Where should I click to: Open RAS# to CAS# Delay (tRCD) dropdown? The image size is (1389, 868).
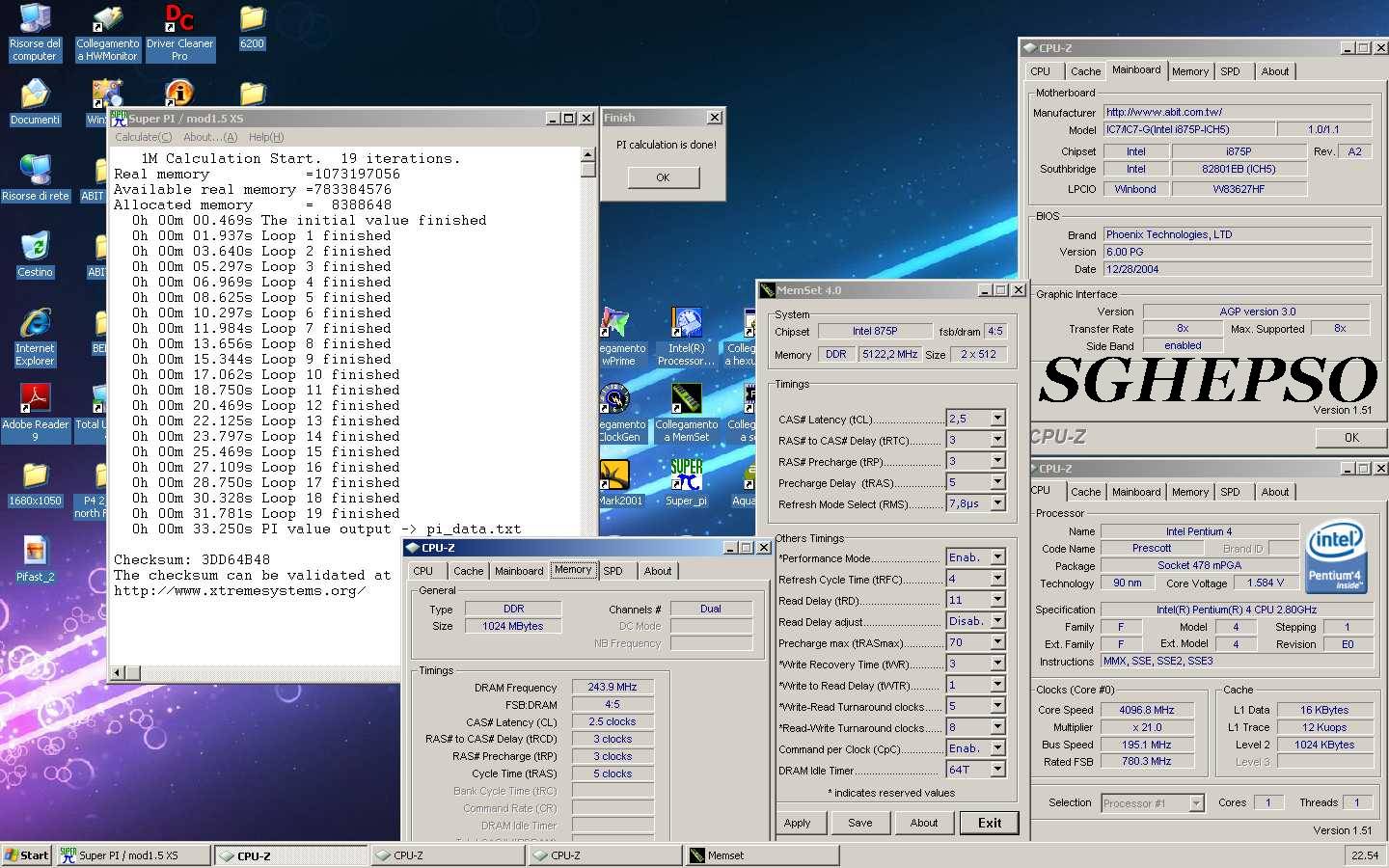[997, 439]
